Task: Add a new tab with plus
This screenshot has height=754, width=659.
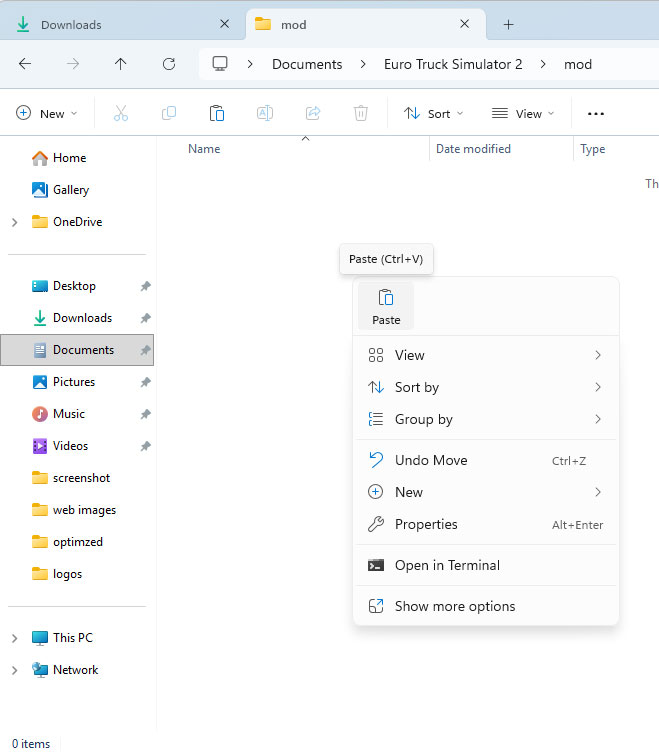Action: click(508, 25)
